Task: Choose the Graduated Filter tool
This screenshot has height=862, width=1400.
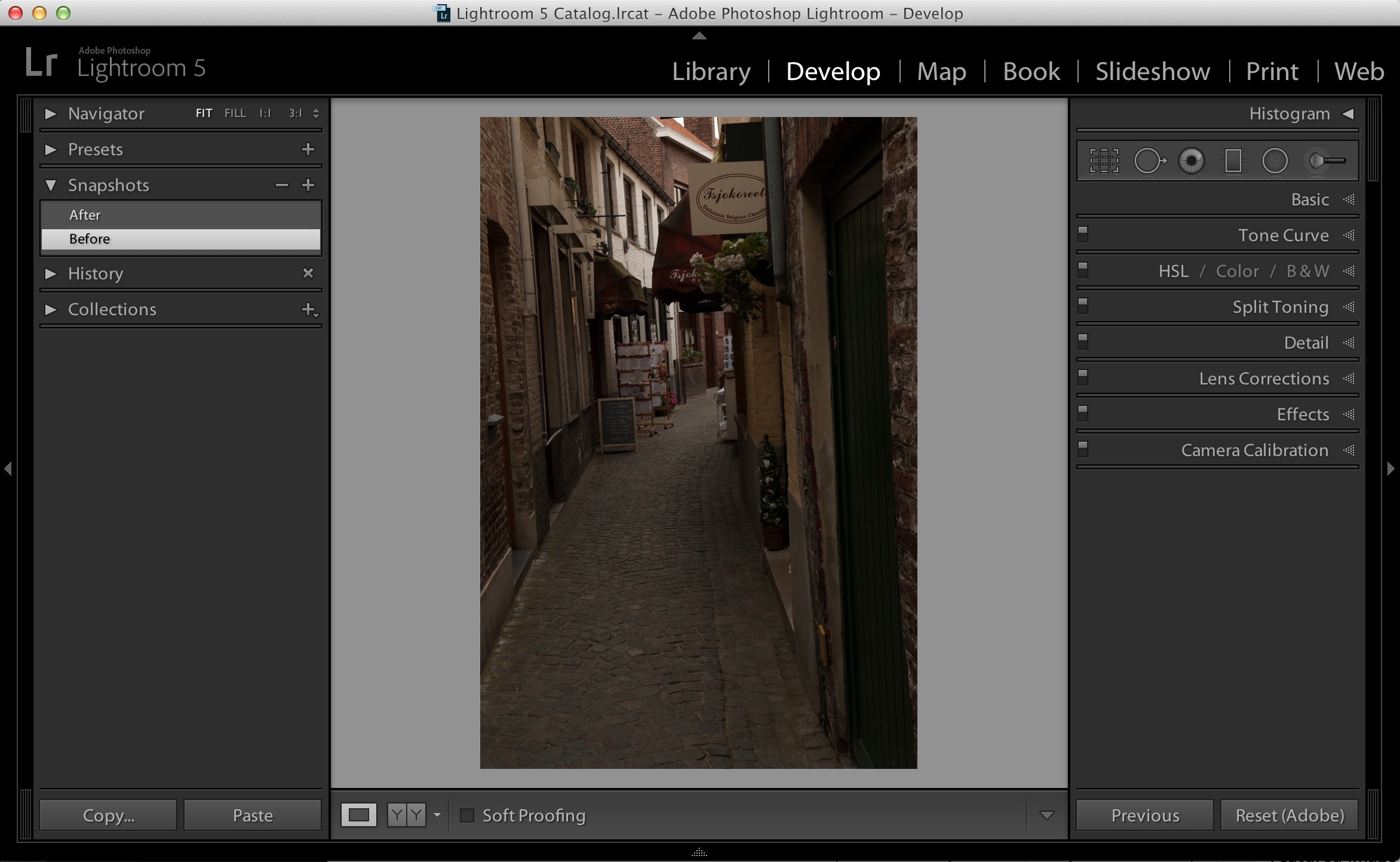Action: click(1233, 161)
